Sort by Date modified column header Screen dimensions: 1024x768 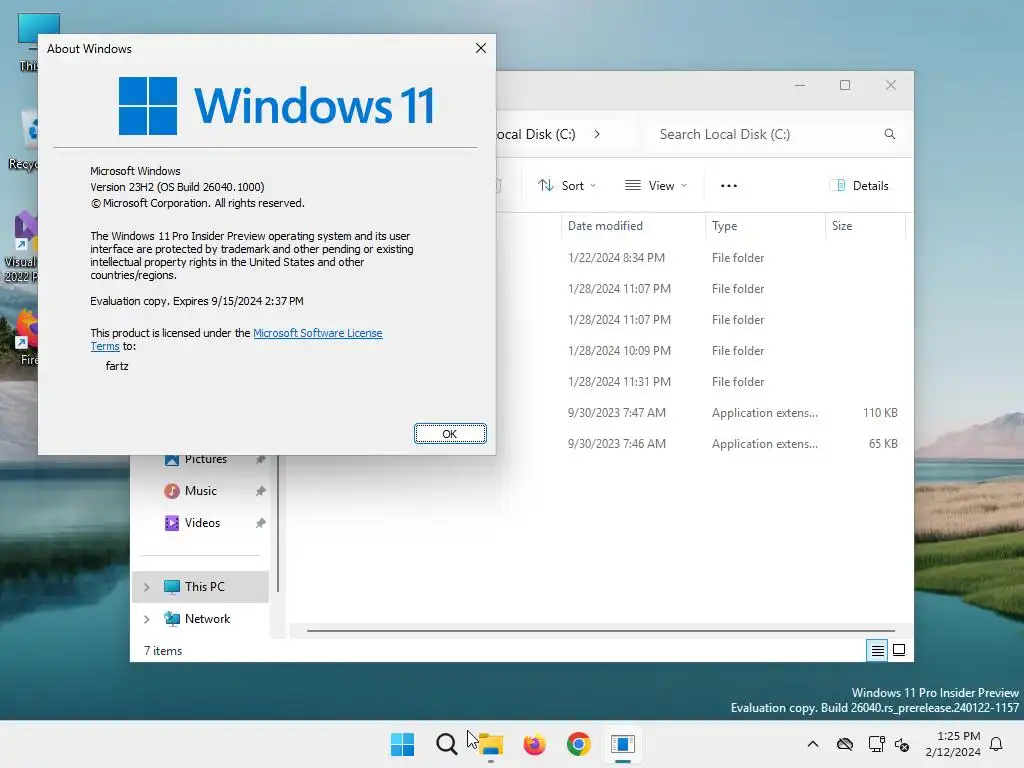click(633, 226)
